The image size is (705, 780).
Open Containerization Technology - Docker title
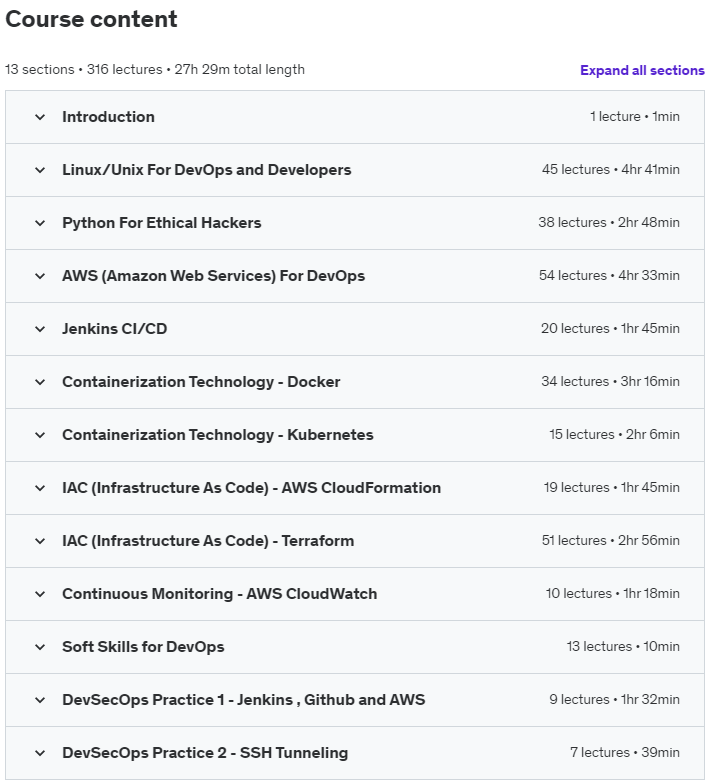coord(201,382)
